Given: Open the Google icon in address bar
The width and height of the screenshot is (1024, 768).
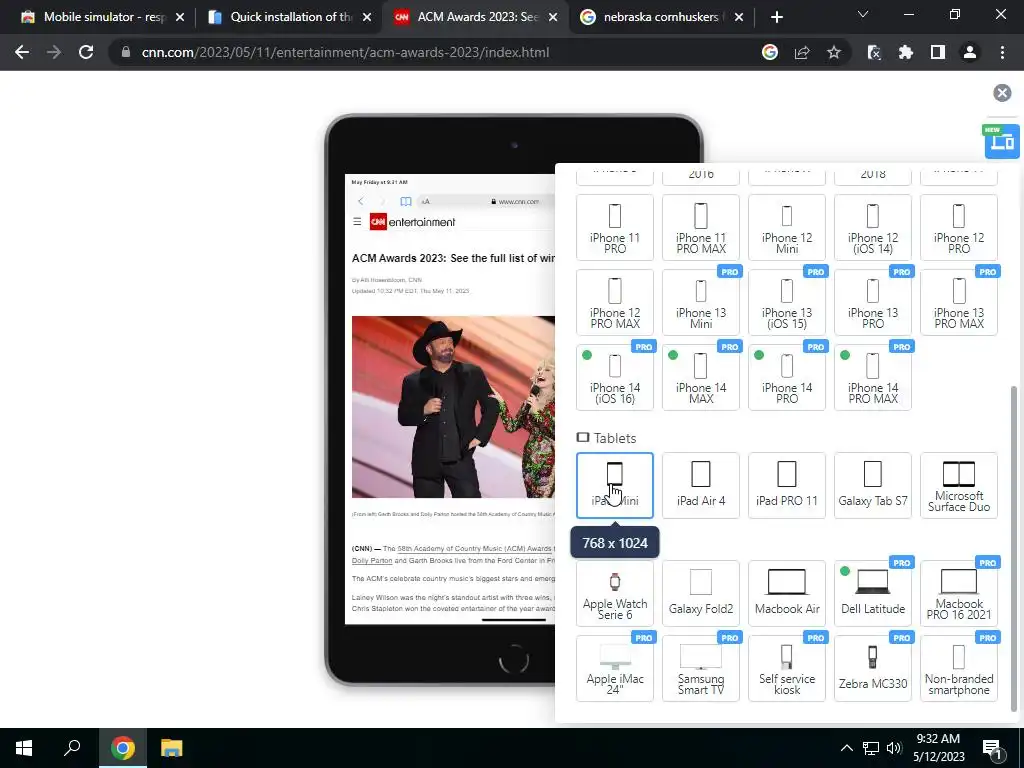Looking at the screenshot, I should click(x=770, y=52).
